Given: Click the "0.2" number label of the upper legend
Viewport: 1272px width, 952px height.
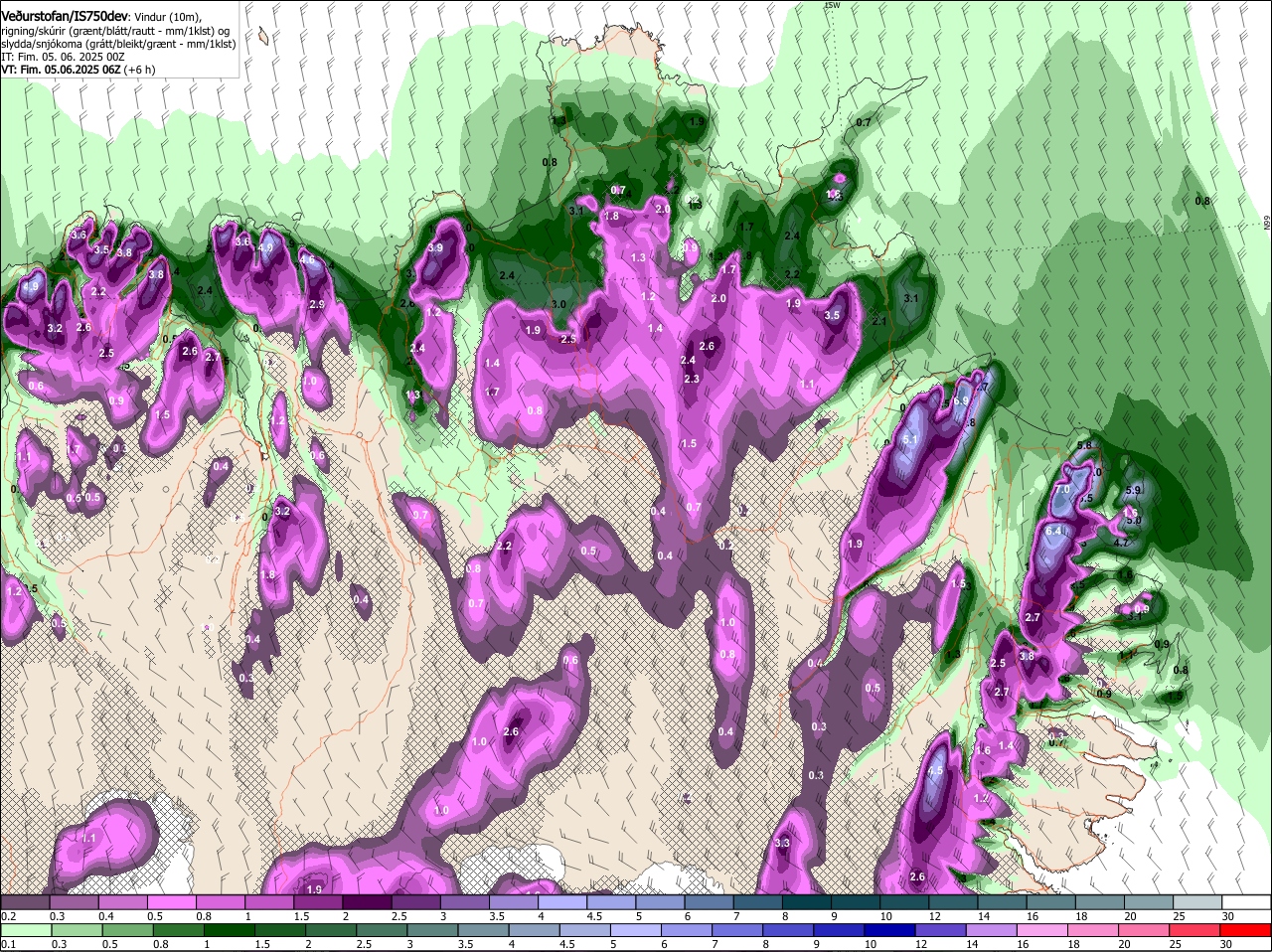Looking at the screenshot, I should [x=8, y=916].
